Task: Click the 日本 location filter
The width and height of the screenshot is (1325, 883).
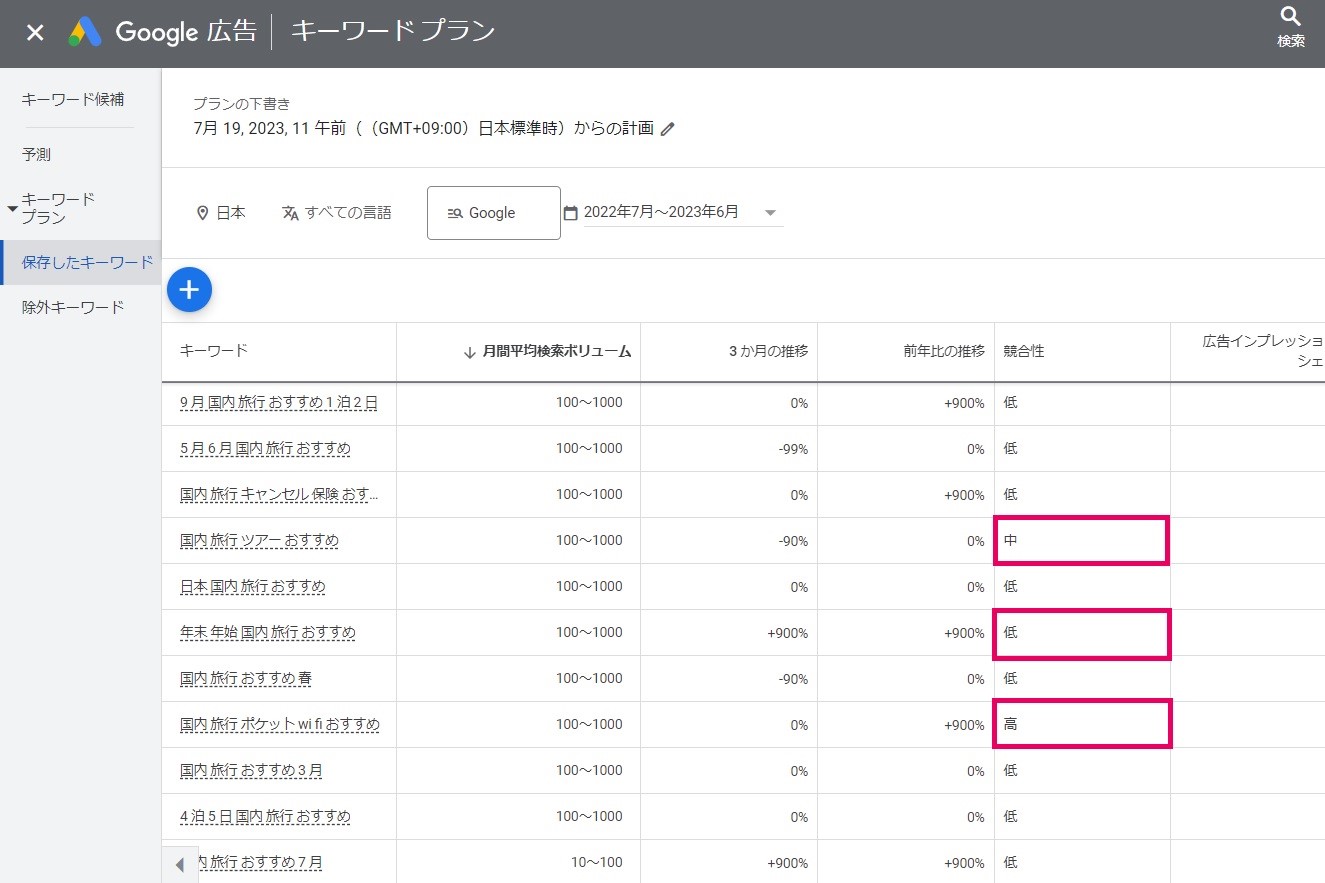Action: click(221, 212)
